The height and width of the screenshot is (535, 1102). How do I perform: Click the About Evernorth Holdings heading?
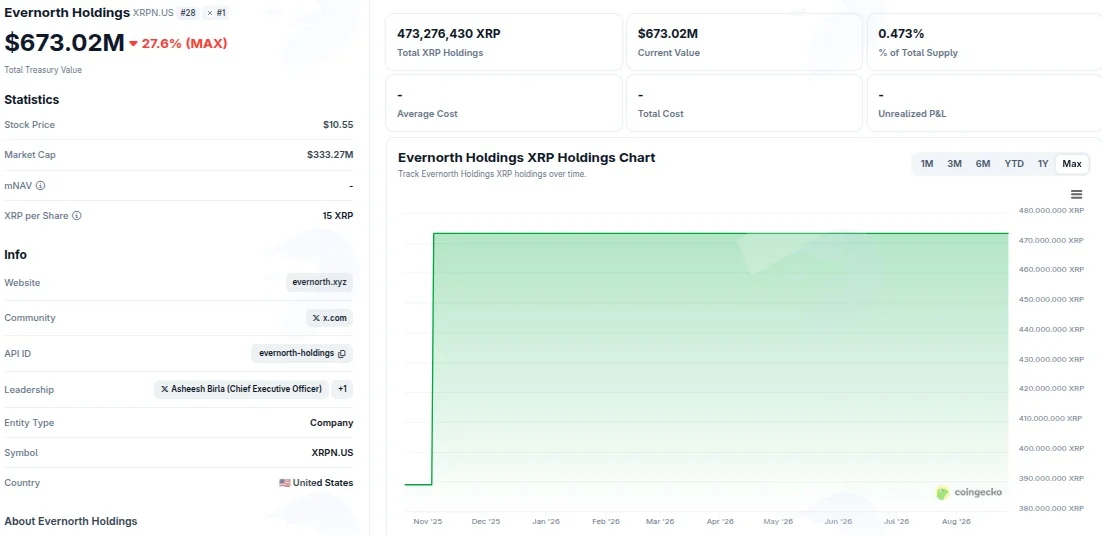(x=71, y=521)
